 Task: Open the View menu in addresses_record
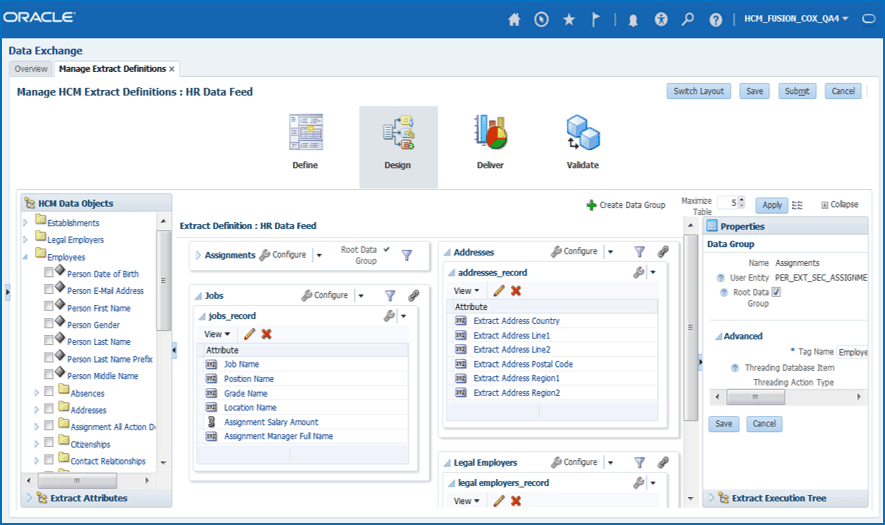pos(466,291)
